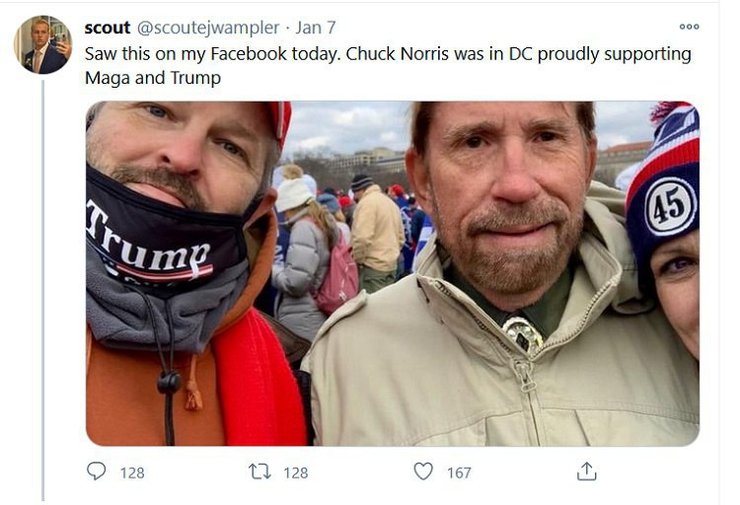740x505 pixels.
Task: Click the retweet count of 128
Action: (296, 472)
